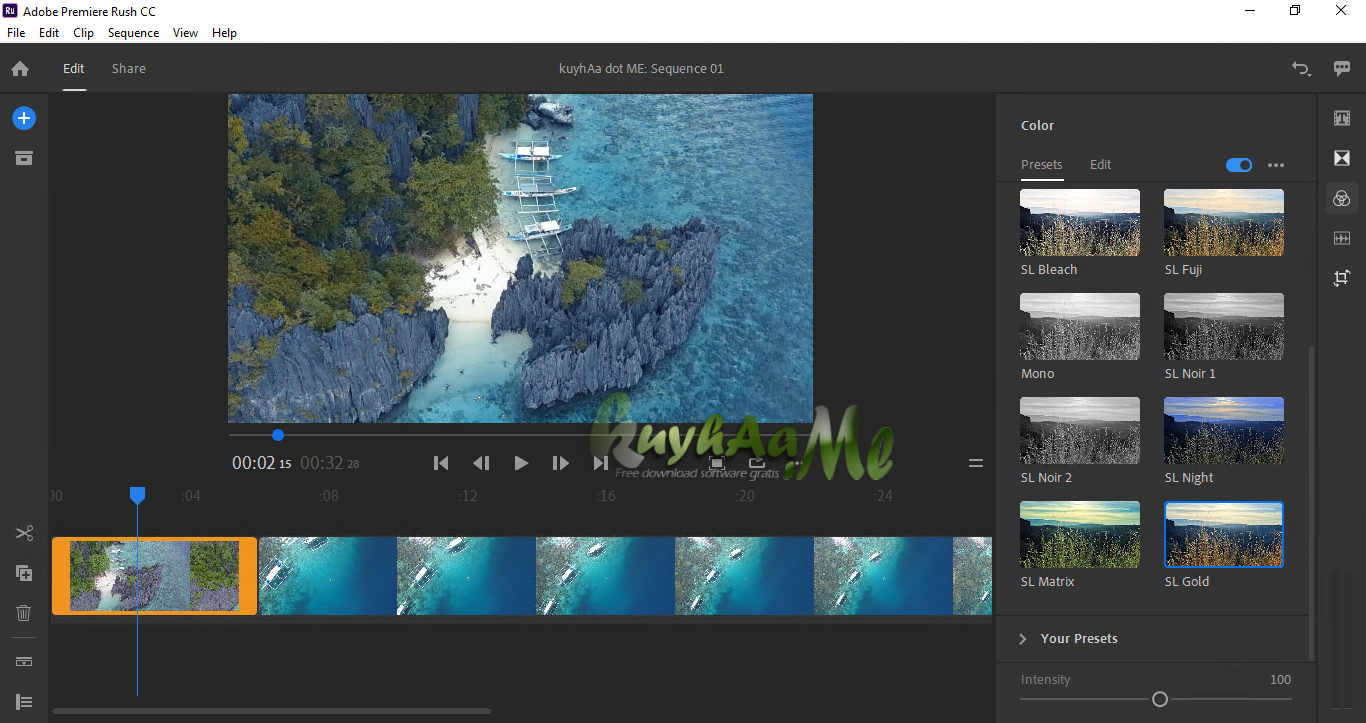Open the Project panel icon

coord(24,158)
